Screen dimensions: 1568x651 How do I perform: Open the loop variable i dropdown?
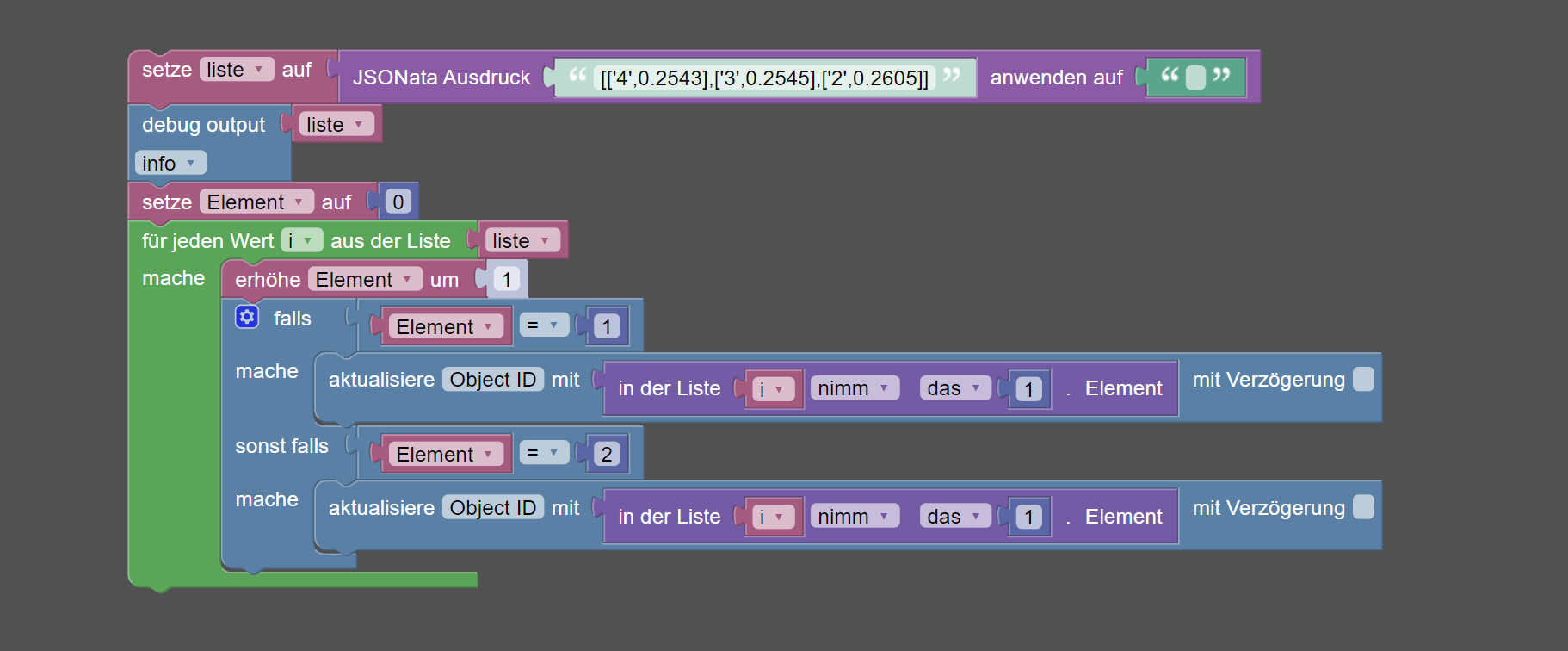point(302,240)
